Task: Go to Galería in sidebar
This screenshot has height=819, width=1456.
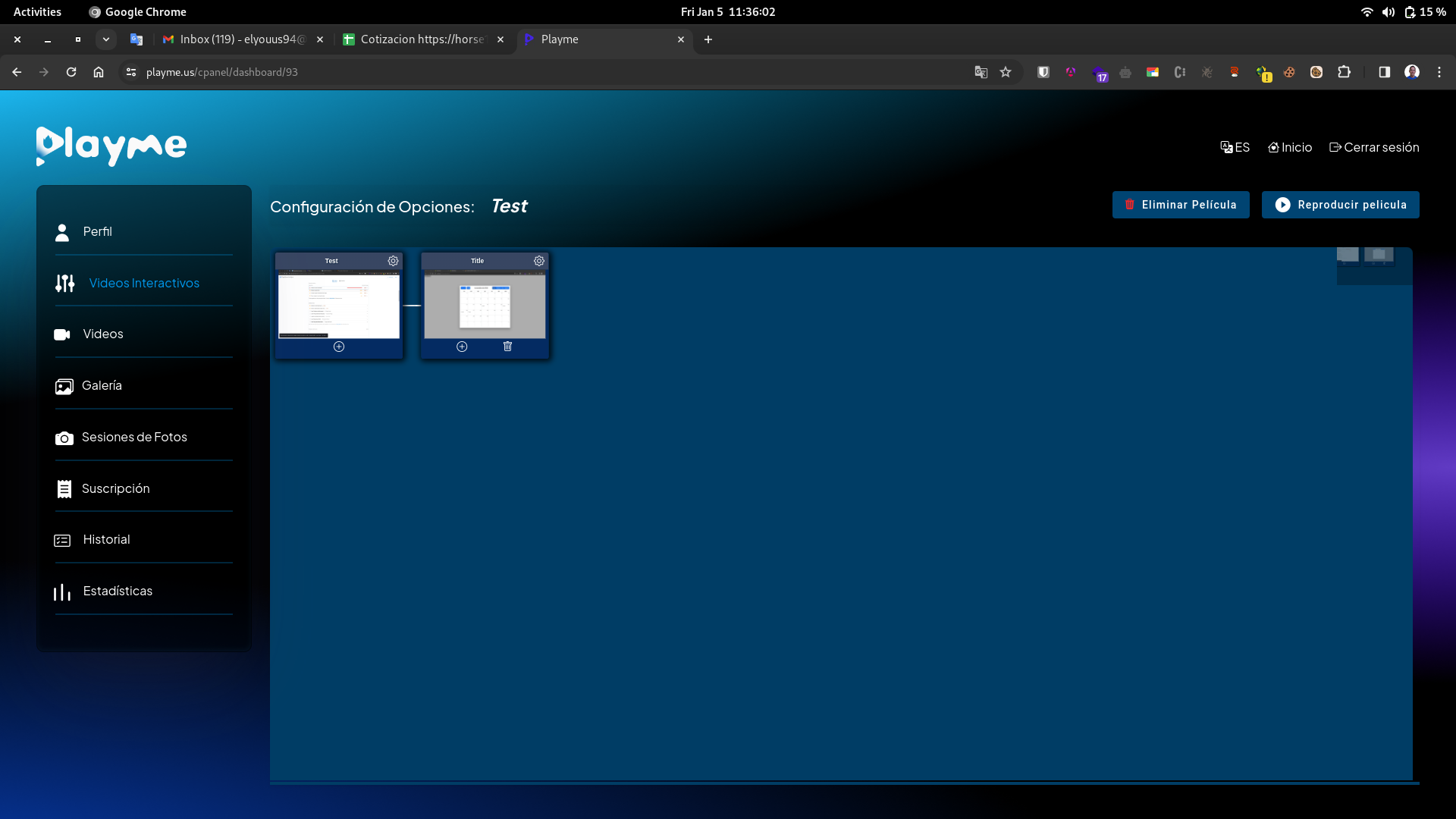Action: [x=102, y=386]
